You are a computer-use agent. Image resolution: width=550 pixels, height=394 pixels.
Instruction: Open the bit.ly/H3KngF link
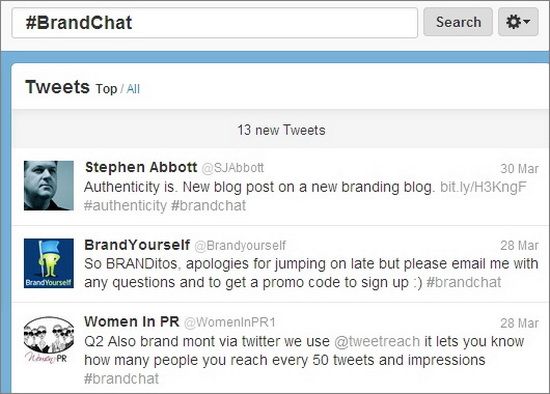pos(483,187)
